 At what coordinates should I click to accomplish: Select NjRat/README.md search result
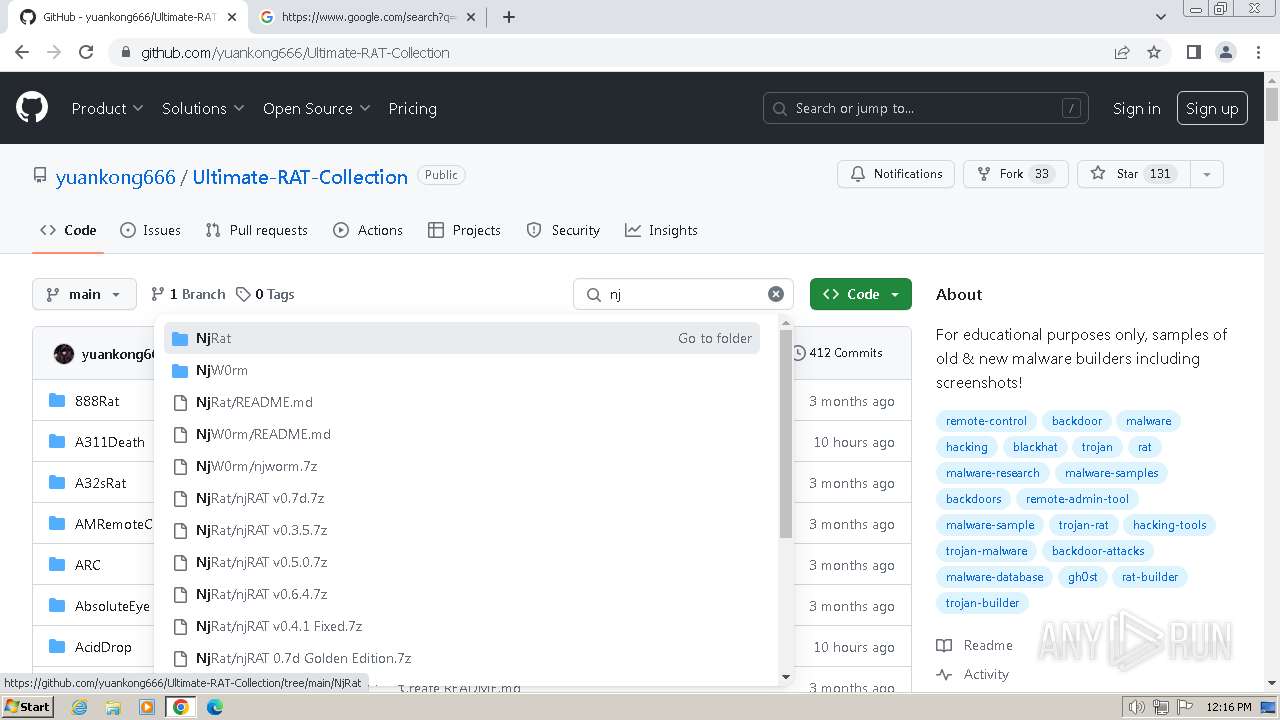click(x=462, y=402)
